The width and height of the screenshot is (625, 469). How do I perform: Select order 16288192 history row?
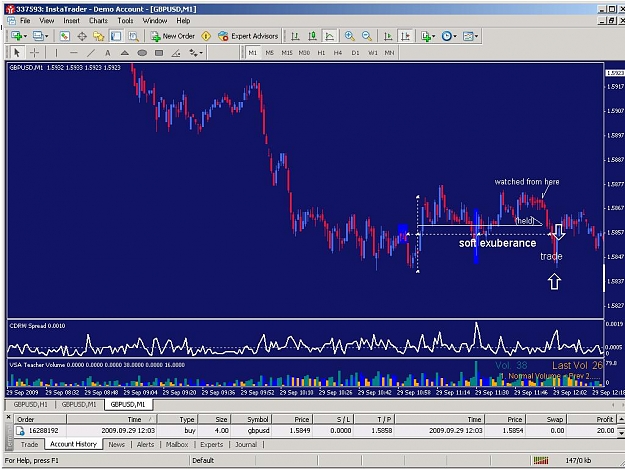315,431
